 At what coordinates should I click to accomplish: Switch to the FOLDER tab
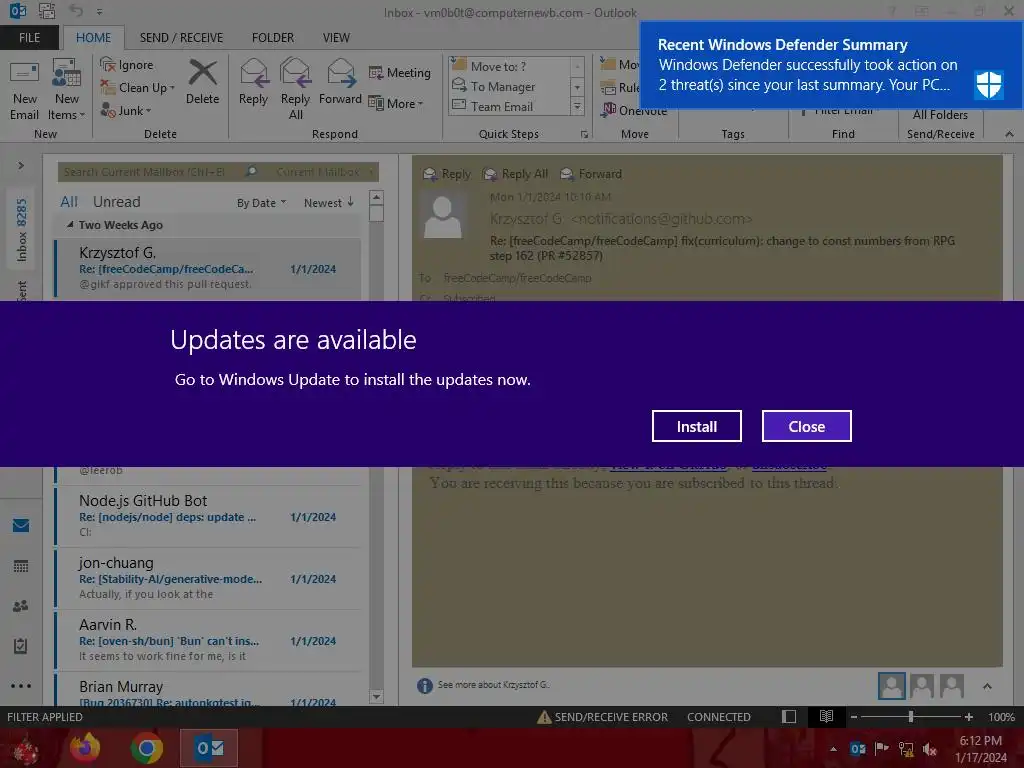pos(273,37)
